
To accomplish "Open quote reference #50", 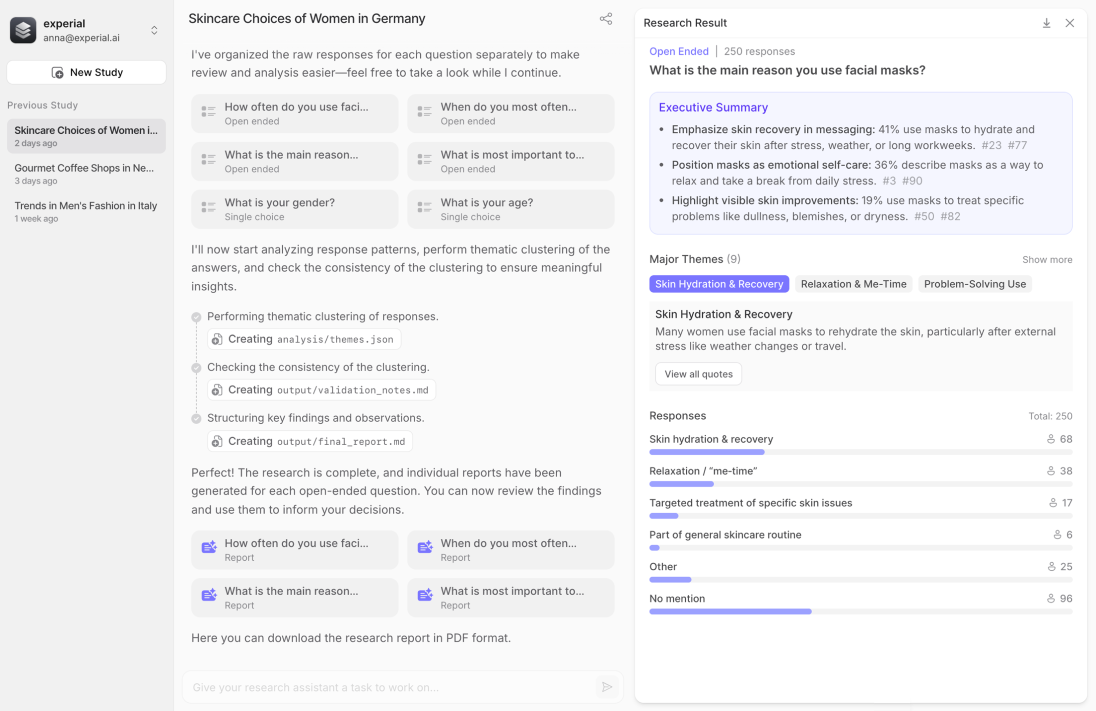I will pyautogui.click(x=924, y=217).
